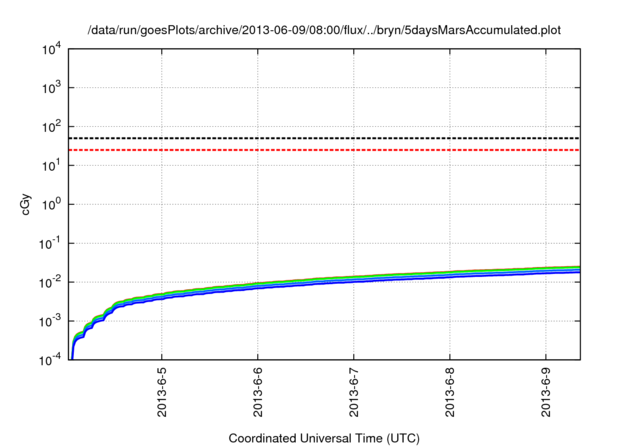Viewport: 640px width, 448px height.
Task: Click the 10^-3 y-axis tick label
Action: click(x=51, y=322)
